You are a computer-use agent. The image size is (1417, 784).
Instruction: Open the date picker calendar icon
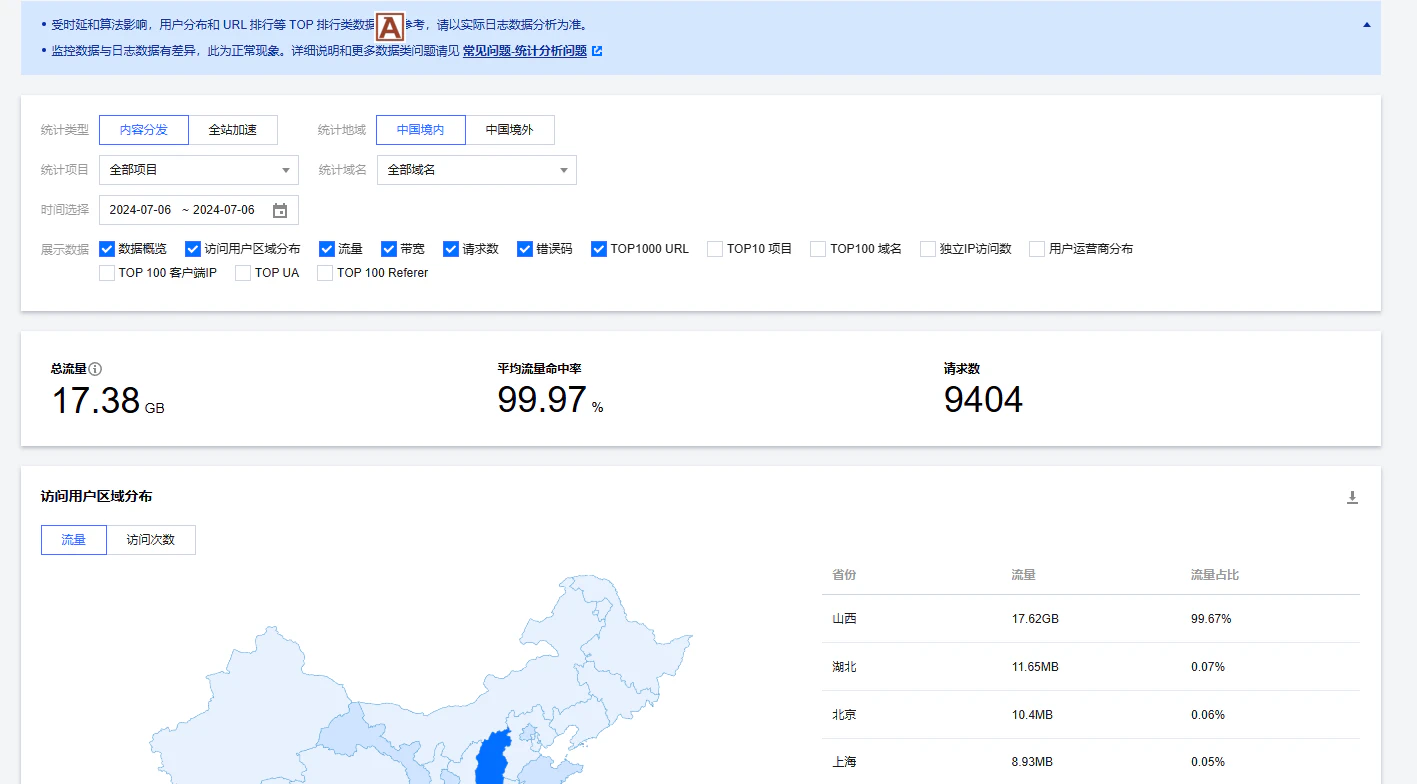[280, 209]
